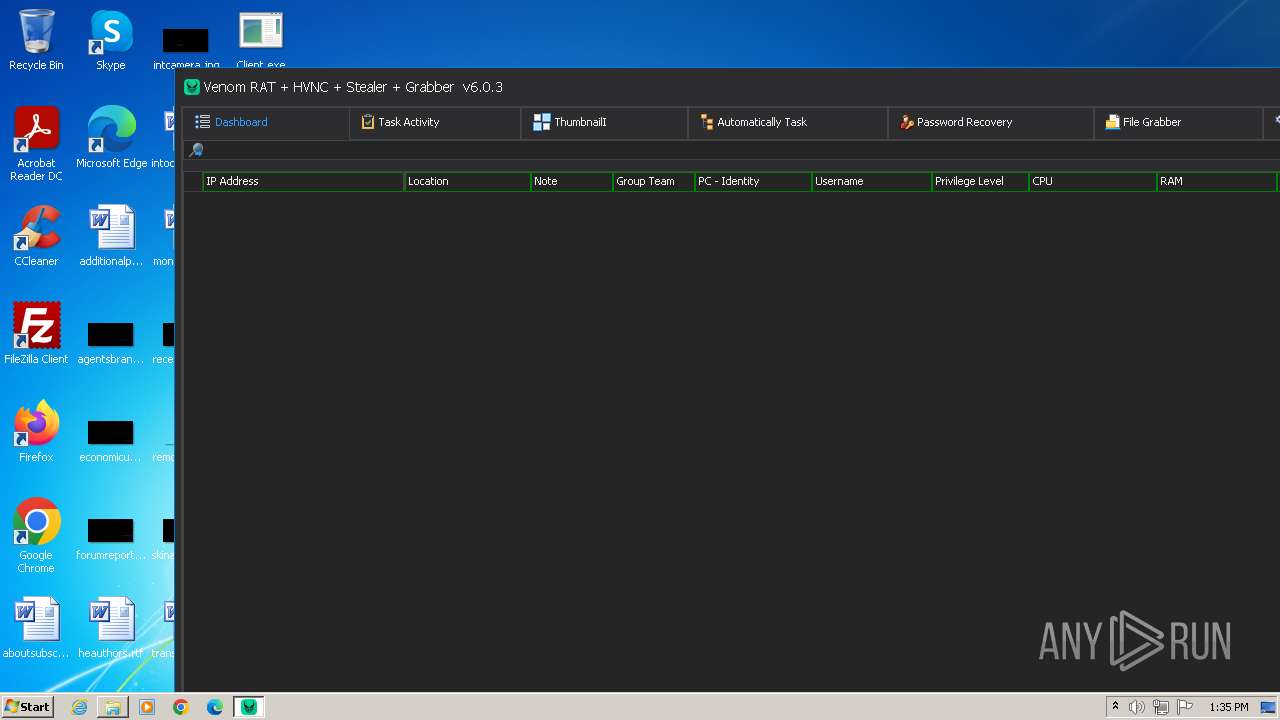Screen dimensions: 1280x720
Task: Switch to the Task Activity tab
Action: (434, 122)
